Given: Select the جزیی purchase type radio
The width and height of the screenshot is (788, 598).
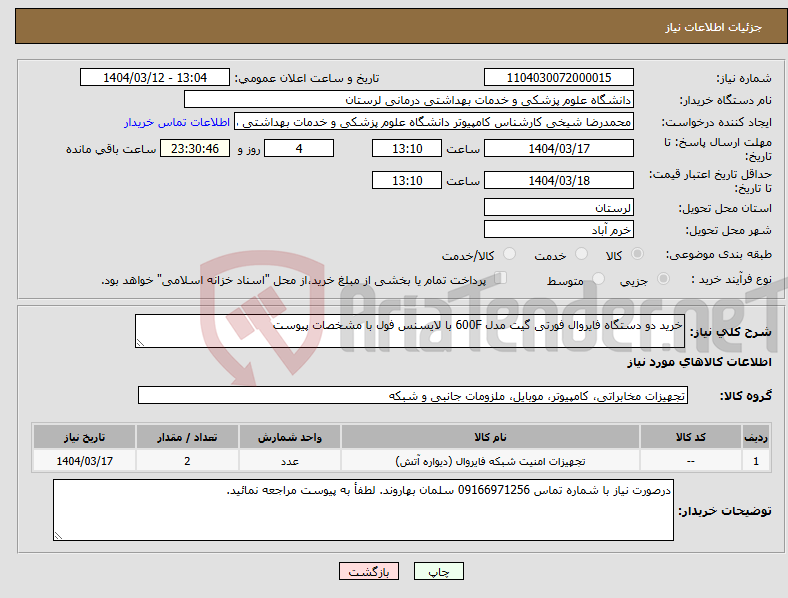Looking at the screenshot, I should [663, 278].
